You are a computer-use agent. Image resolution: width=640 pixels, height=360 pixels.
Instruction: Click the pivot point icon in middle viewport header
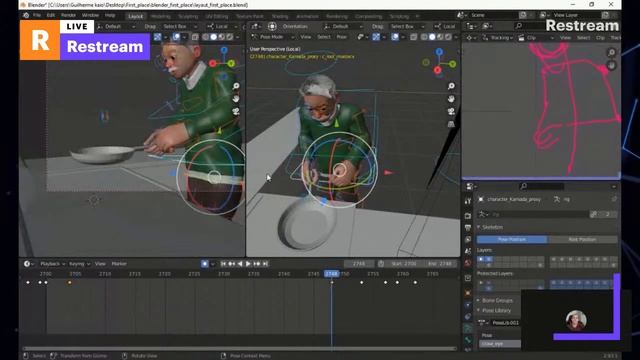coord(272,27)
